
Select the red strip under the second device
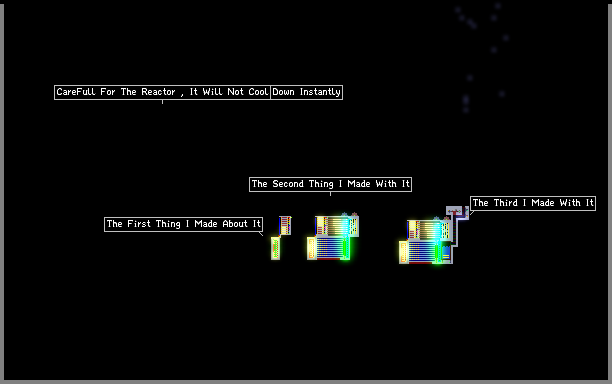(328, 258)
